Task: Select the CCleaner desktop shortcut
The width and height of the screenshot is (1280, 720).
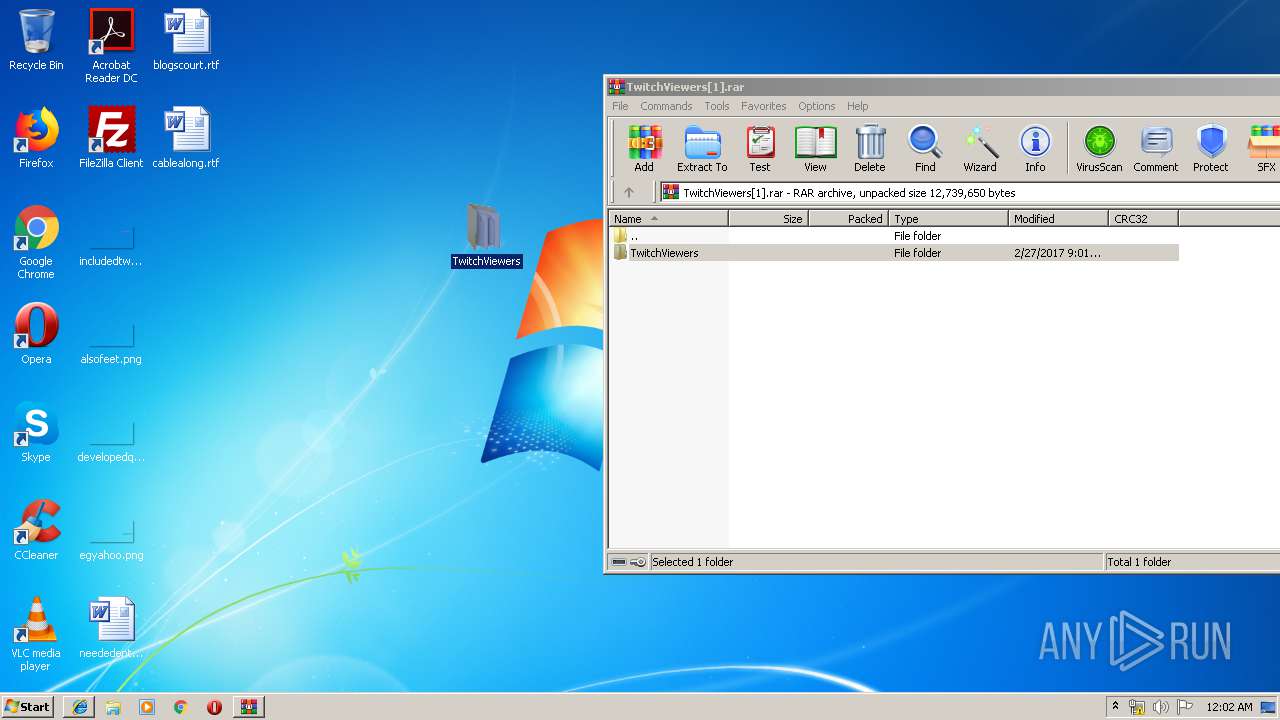Action: 36,530
